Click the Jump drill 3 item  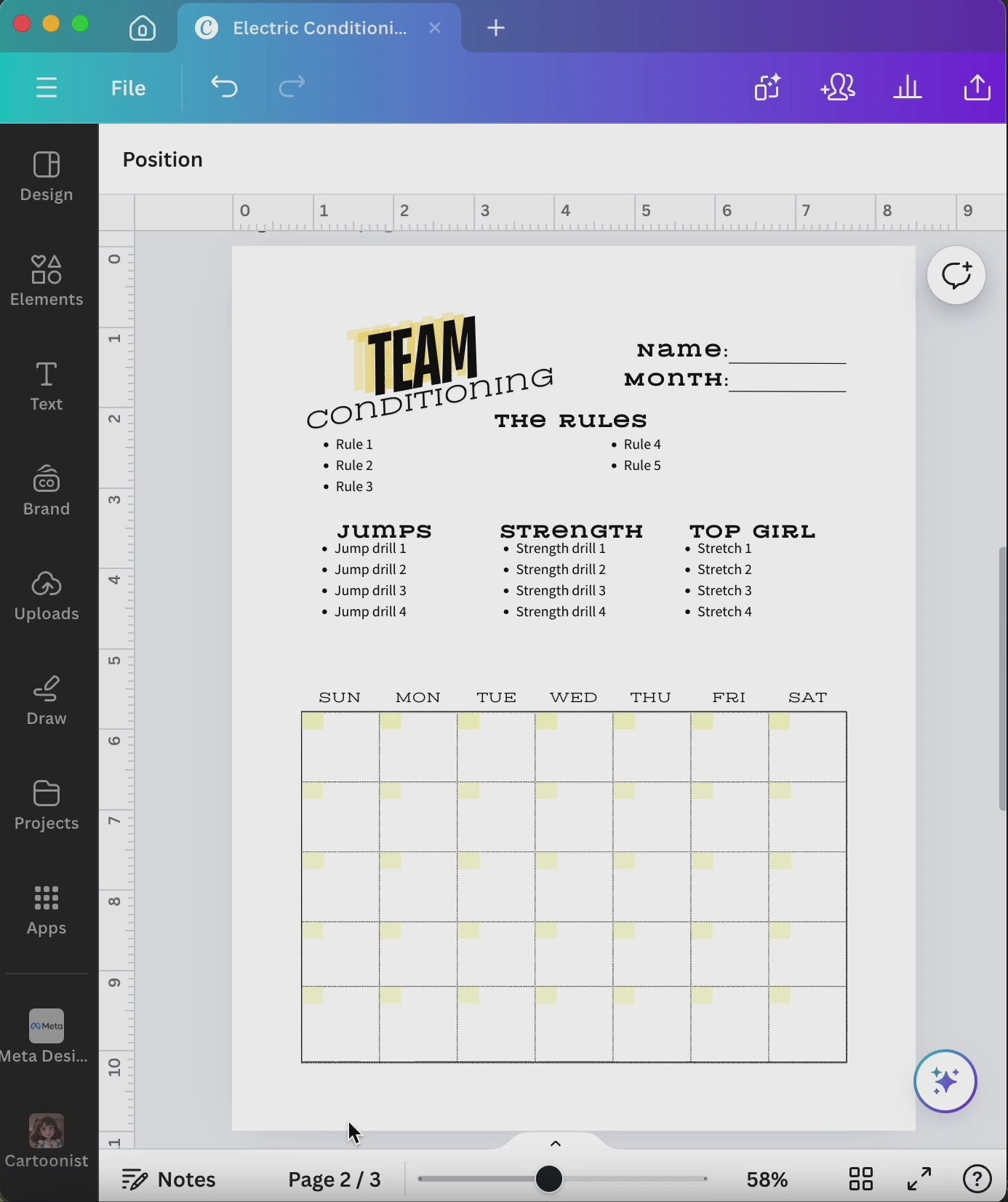(370, 590)
